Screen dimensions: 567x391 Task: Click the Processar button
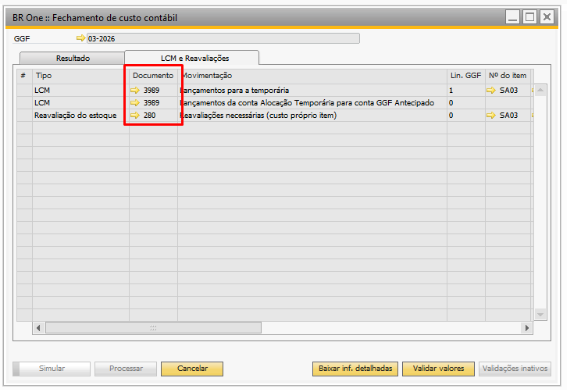coord(126,368)
